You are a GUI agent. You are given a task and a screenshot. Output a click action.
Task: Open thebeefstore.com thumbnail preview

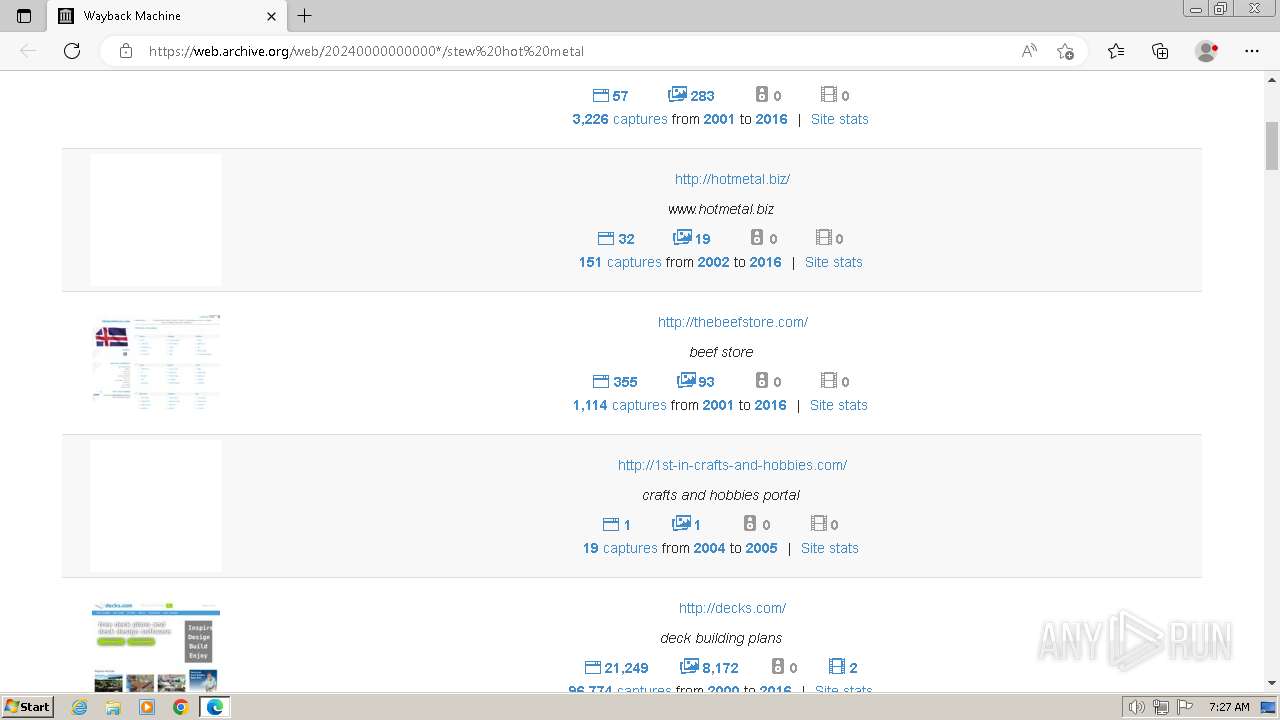pyautogui.click(x=156, y=362)
